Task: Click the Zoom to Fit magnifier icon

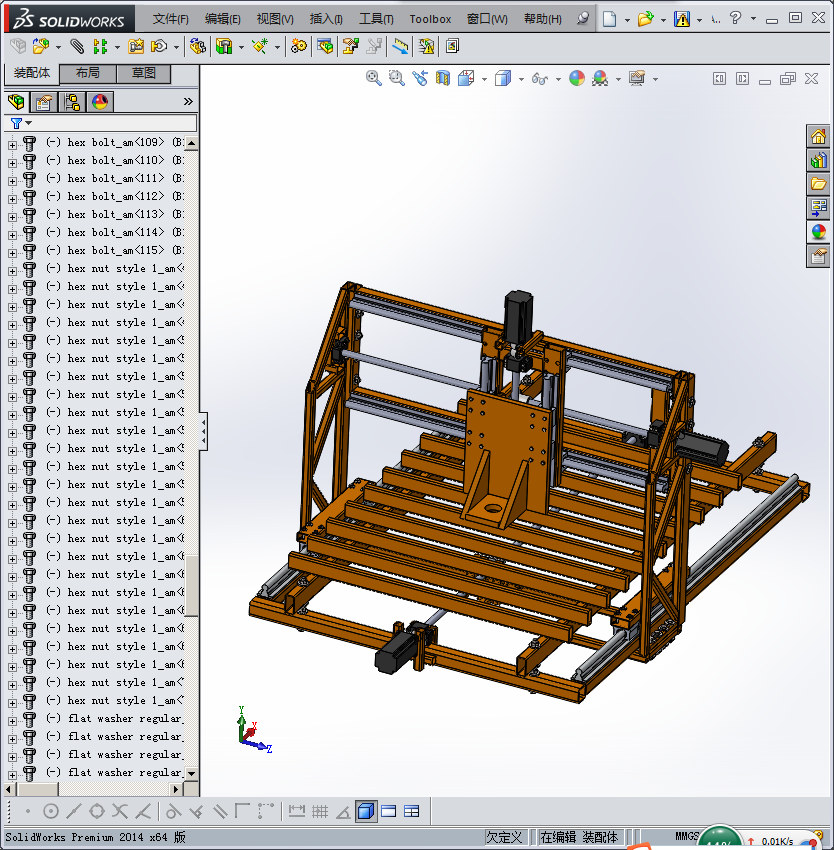Action: (x=373, y=78)
